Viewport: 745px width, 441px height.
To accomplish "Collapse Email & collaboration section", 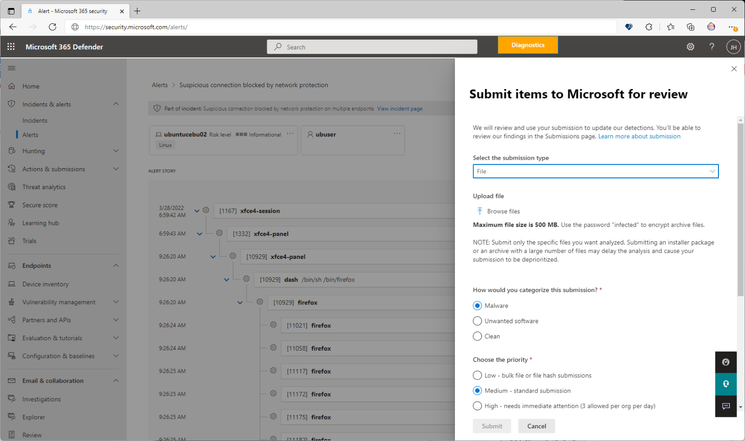I will [x=116, y=381].
